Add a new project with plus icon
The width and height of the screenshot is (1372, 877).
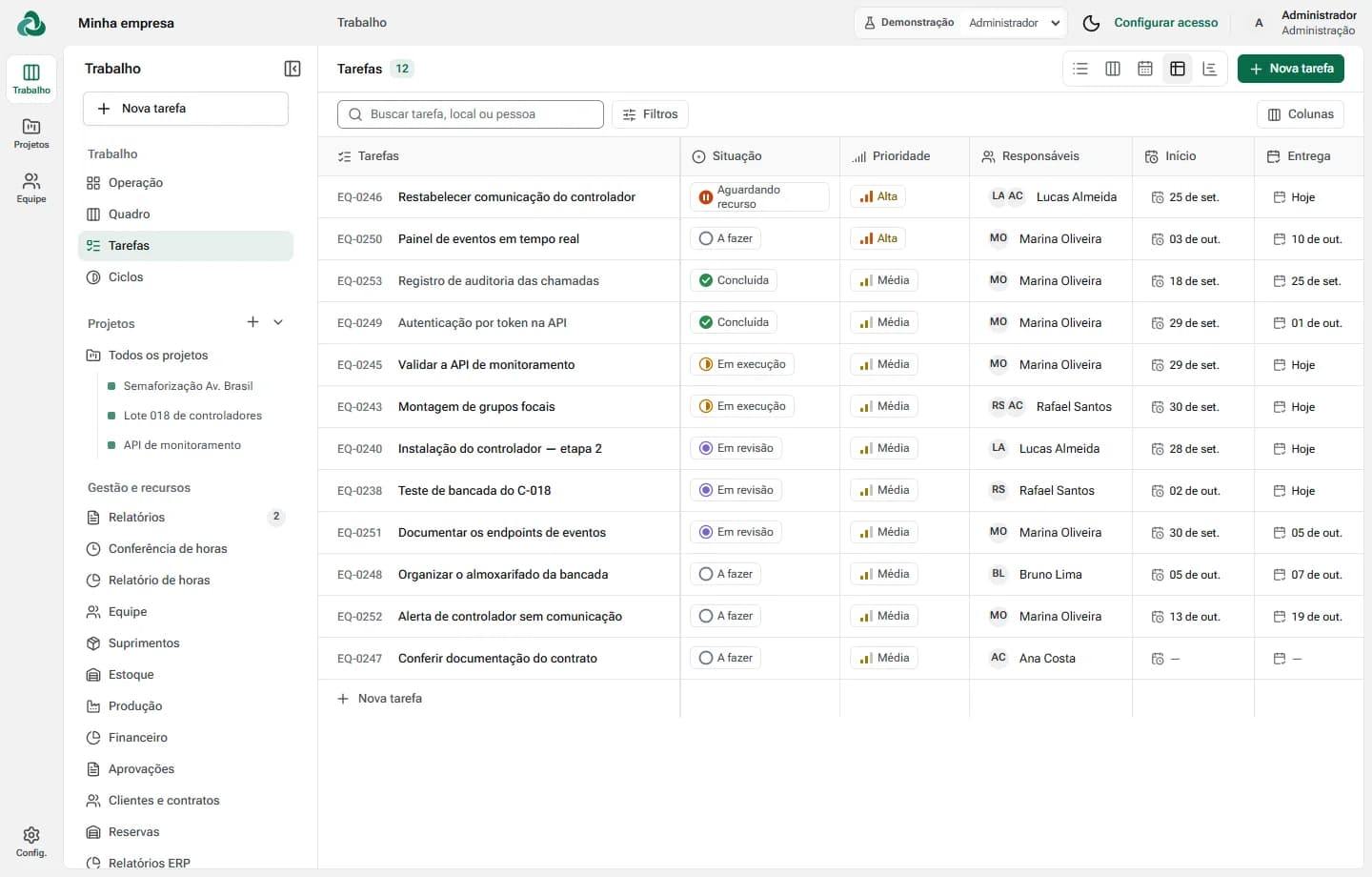pyautogui.click(x=252, y=322)
